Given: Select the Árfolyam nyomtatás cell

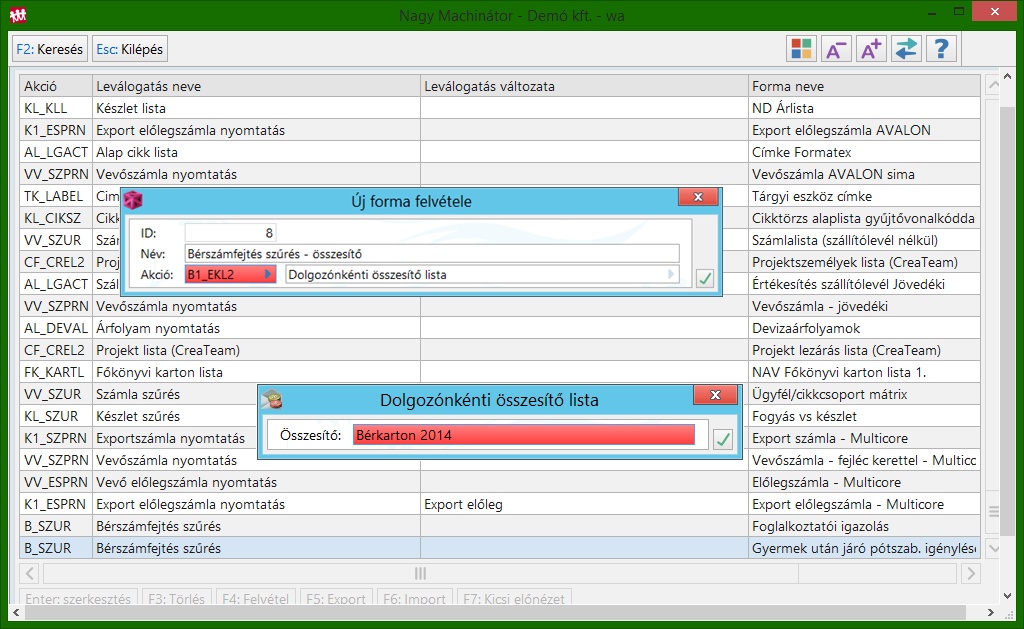Looking at the screenshot, I should point(256,329).
